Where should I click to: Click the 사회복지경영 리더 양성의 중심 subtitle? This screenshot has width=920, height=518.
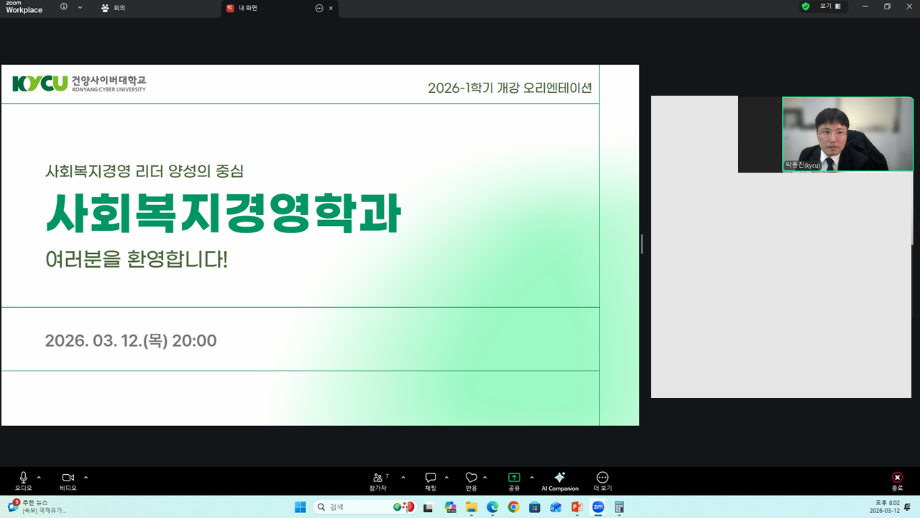point(144,171)
